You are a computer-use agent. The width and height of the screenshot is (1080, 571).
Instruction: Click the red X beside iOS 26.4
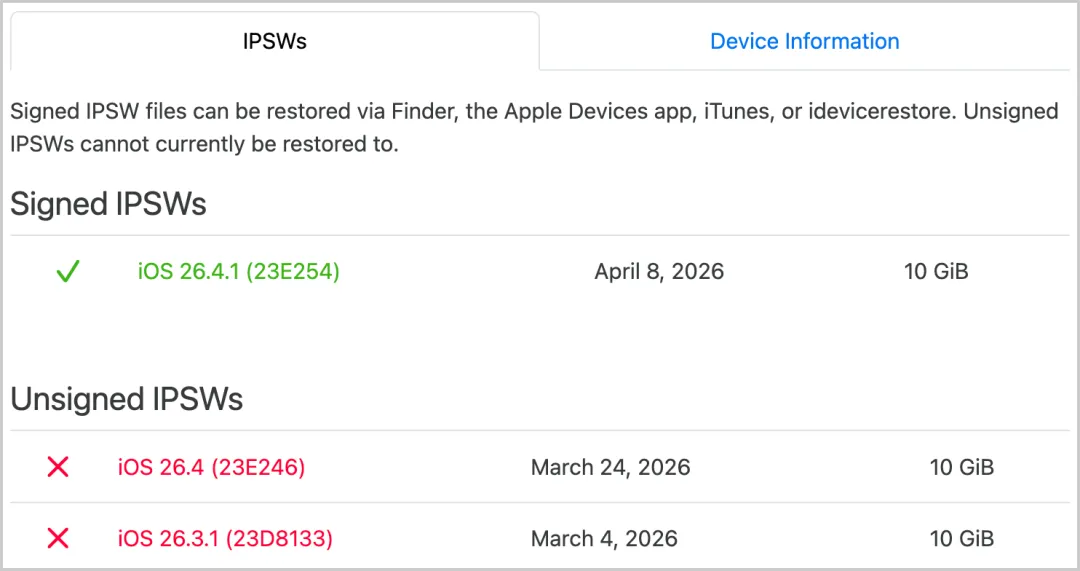pyautogui.click(x=58, y=467)
